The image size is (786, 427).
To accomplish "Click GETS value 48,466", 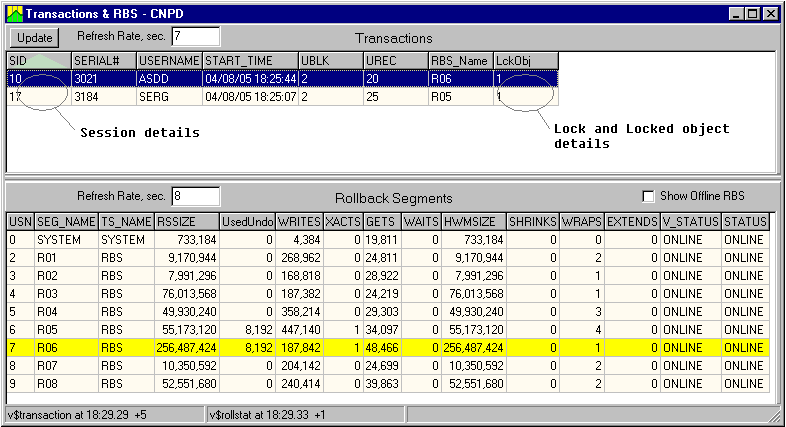I will click(x=382, y=348).
